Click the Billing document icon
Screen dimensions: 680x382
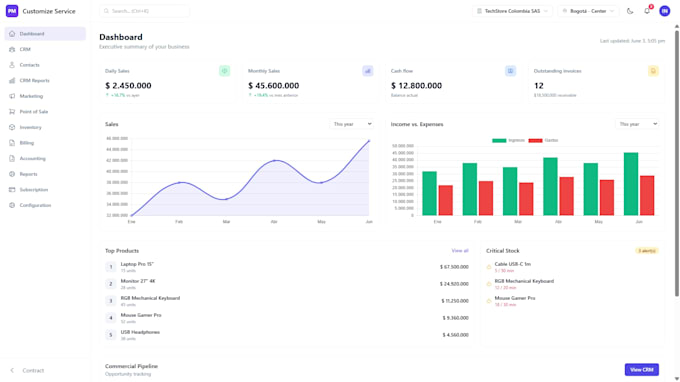click(12, 143)
